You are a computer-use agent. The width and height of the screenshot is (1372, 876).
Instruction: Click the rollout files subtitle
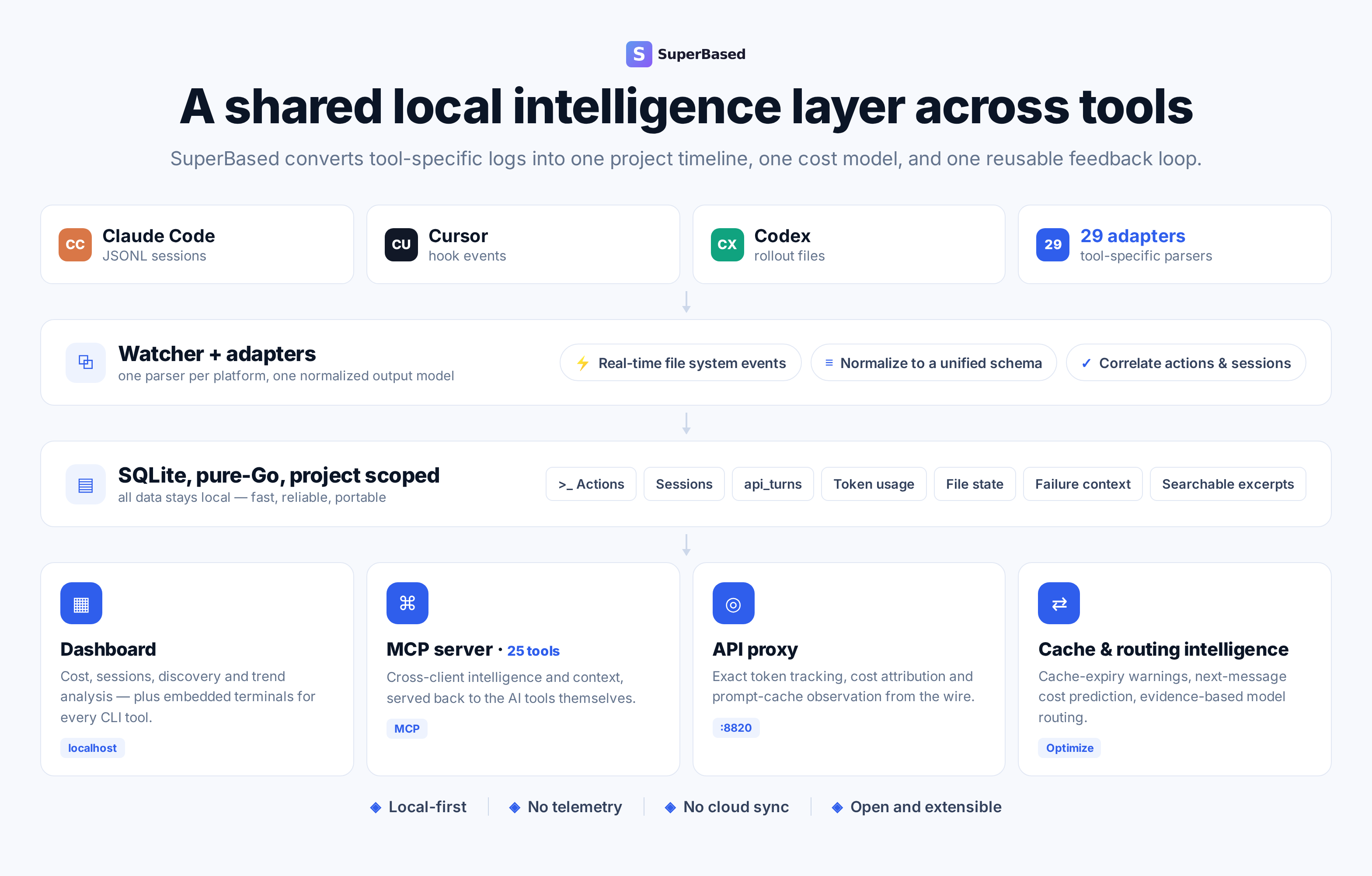tap(789, 256)
